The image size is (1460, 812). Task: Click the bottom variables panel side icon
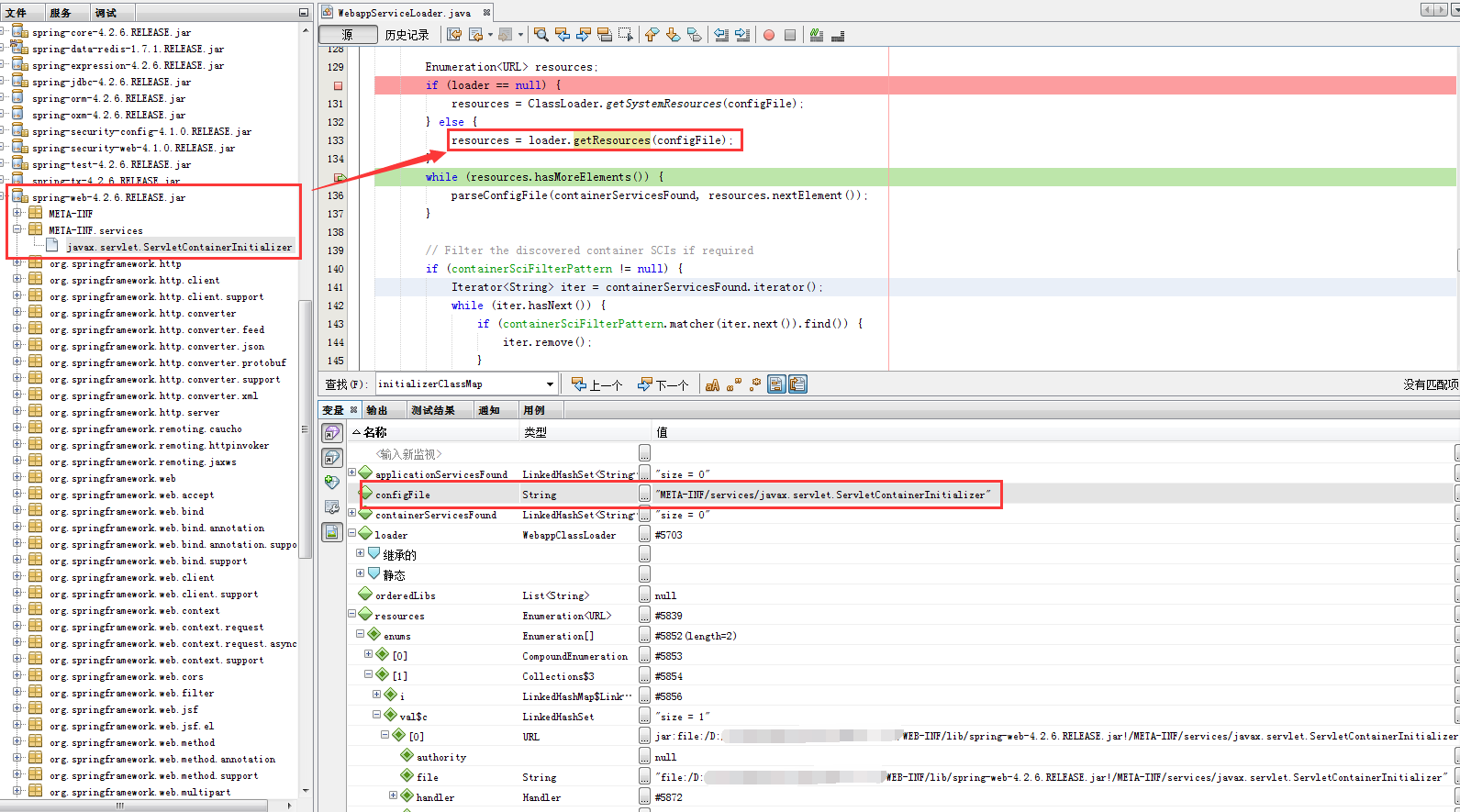coord(332,532)
